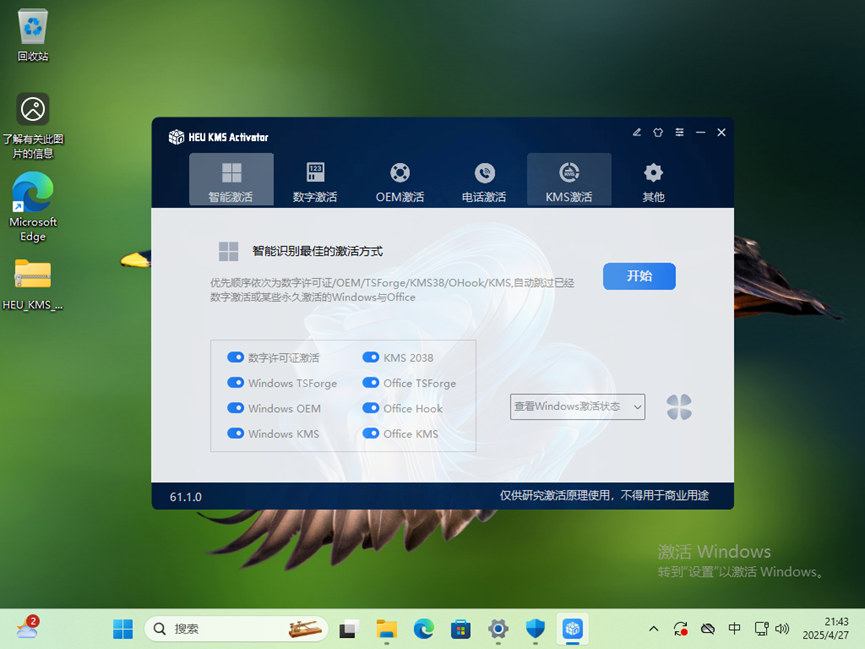The width and height of the screenshot is (865, 649).
Task: Click Windows Security shield in taskbar
Action: (535, 629)
